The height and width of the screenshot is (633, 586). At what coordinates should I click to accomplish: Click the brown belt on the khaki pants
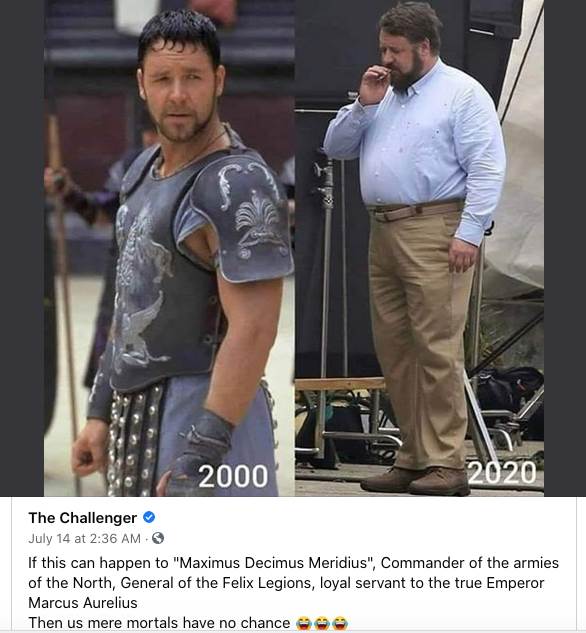(x=416, y=211)
